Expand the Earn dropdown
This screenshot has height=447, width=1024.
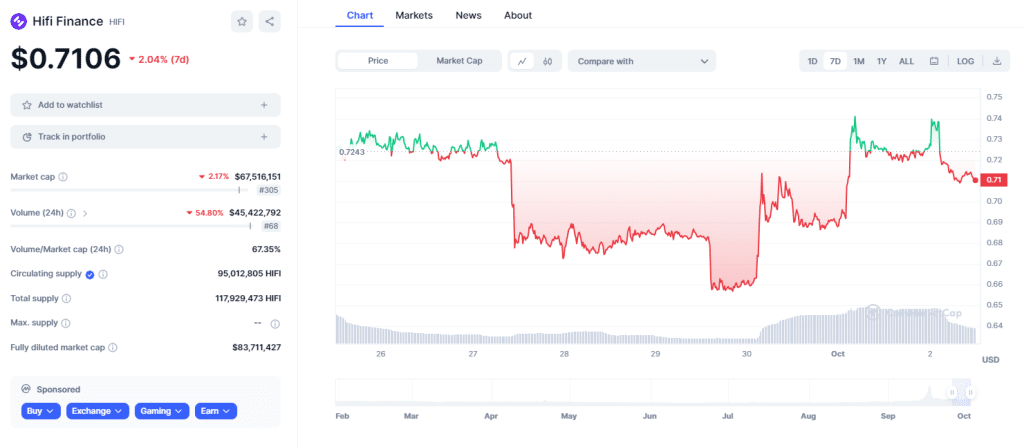216,411
